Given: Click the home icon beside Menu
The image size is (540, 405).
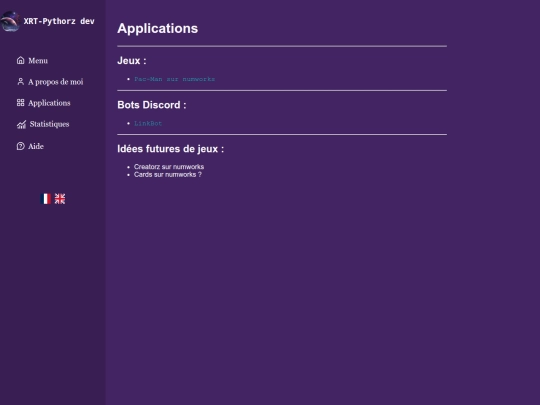Looking at the screenshot, I should [21, 61].
